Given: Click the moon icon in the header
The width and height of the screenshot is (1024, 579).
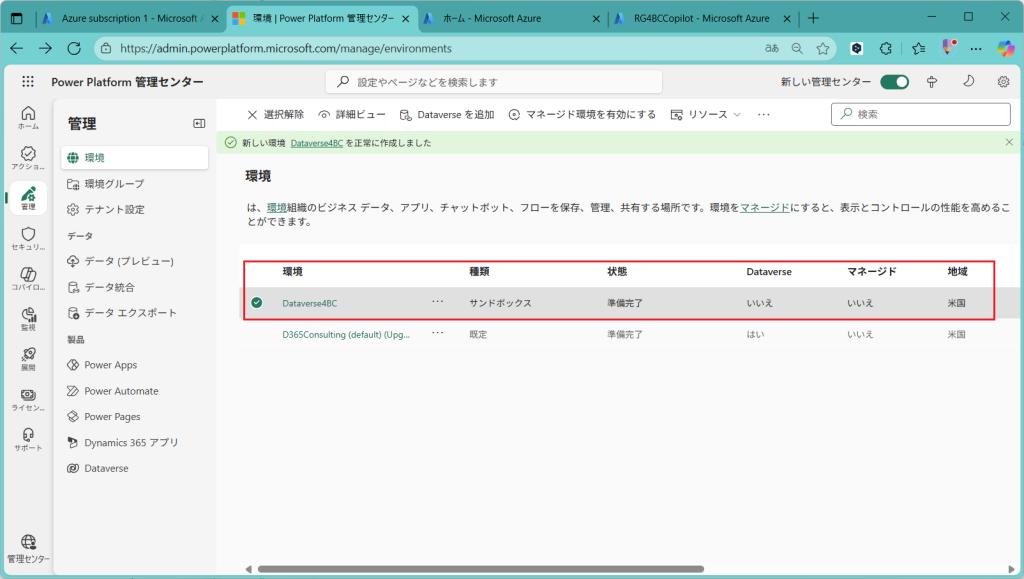Looking at the screenshot, I should pos(968,82).
